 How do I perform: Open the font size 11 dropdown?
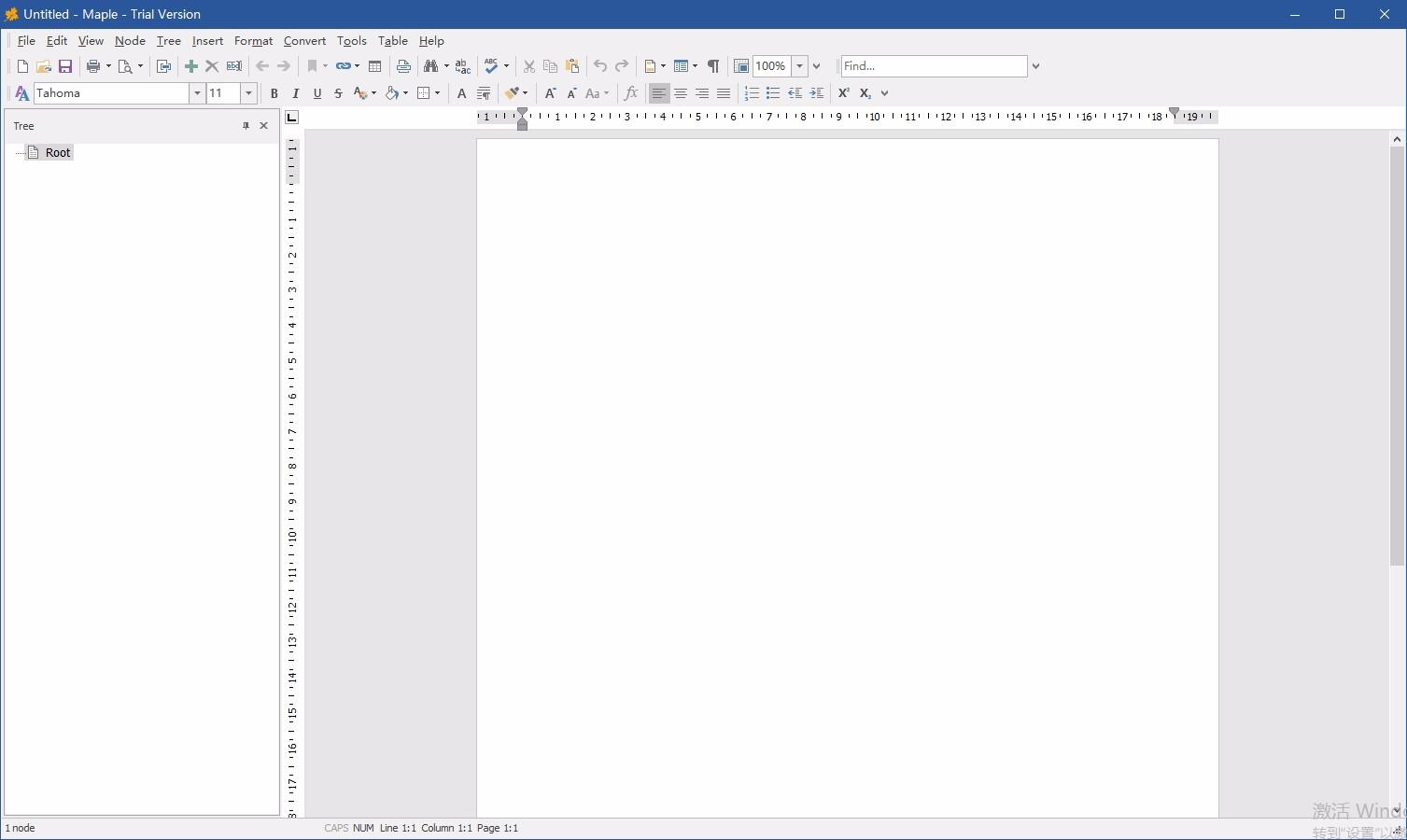tap(248, 93)
